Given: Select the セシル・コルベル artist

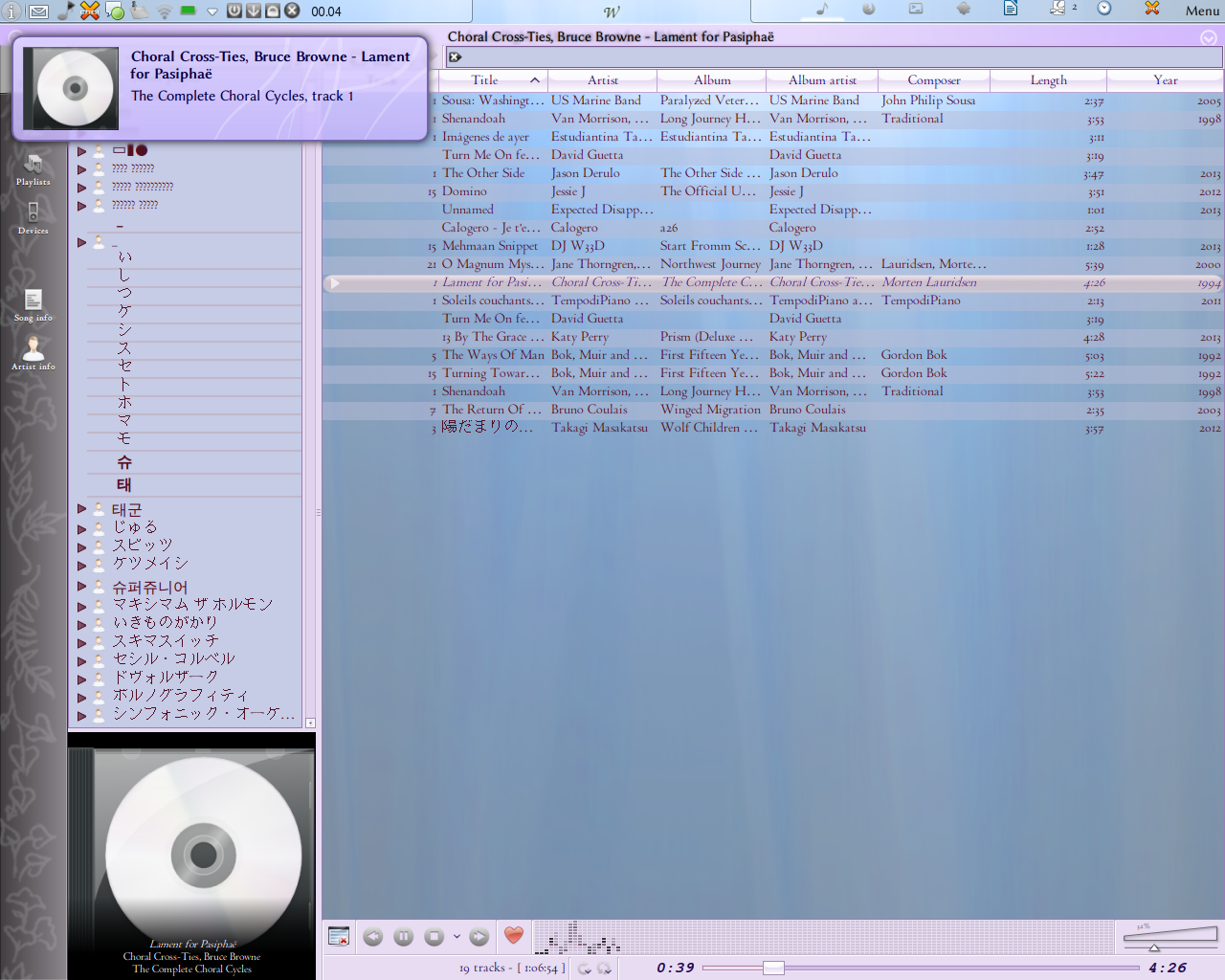Looking at the screenshot, I should tap(173, 659).
